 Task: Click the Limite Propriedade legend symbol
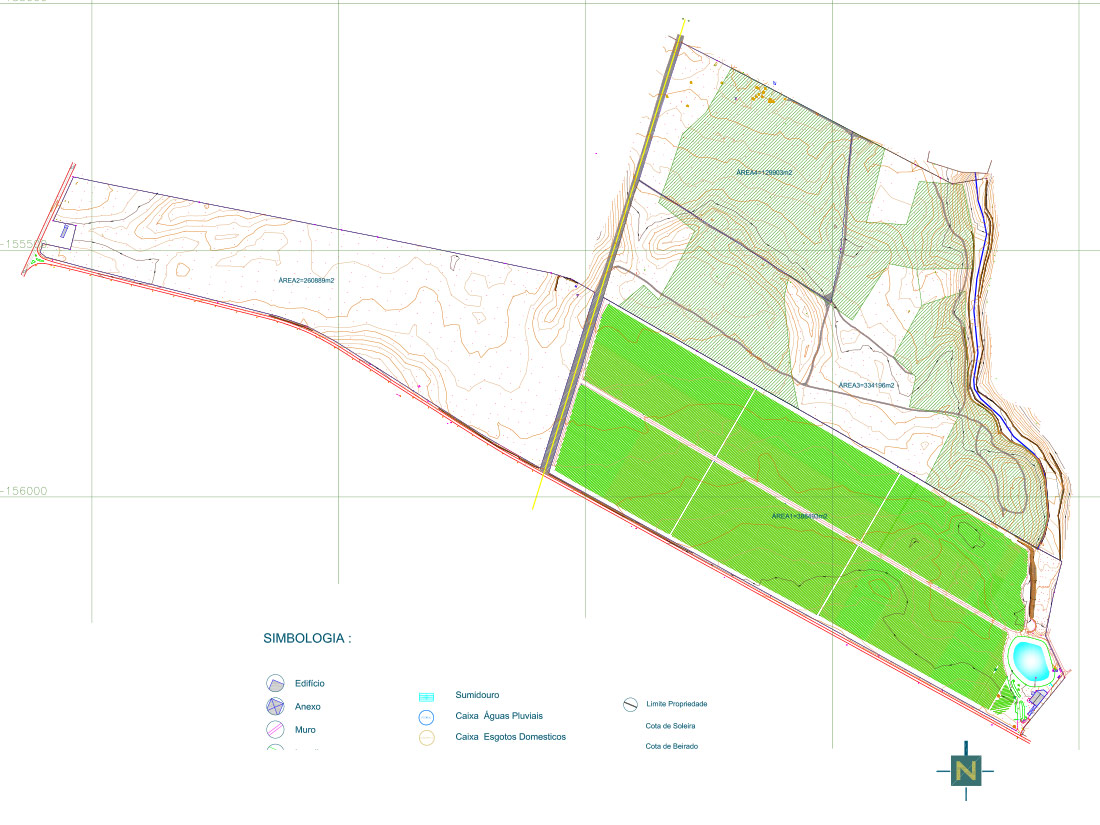(630, 704)
